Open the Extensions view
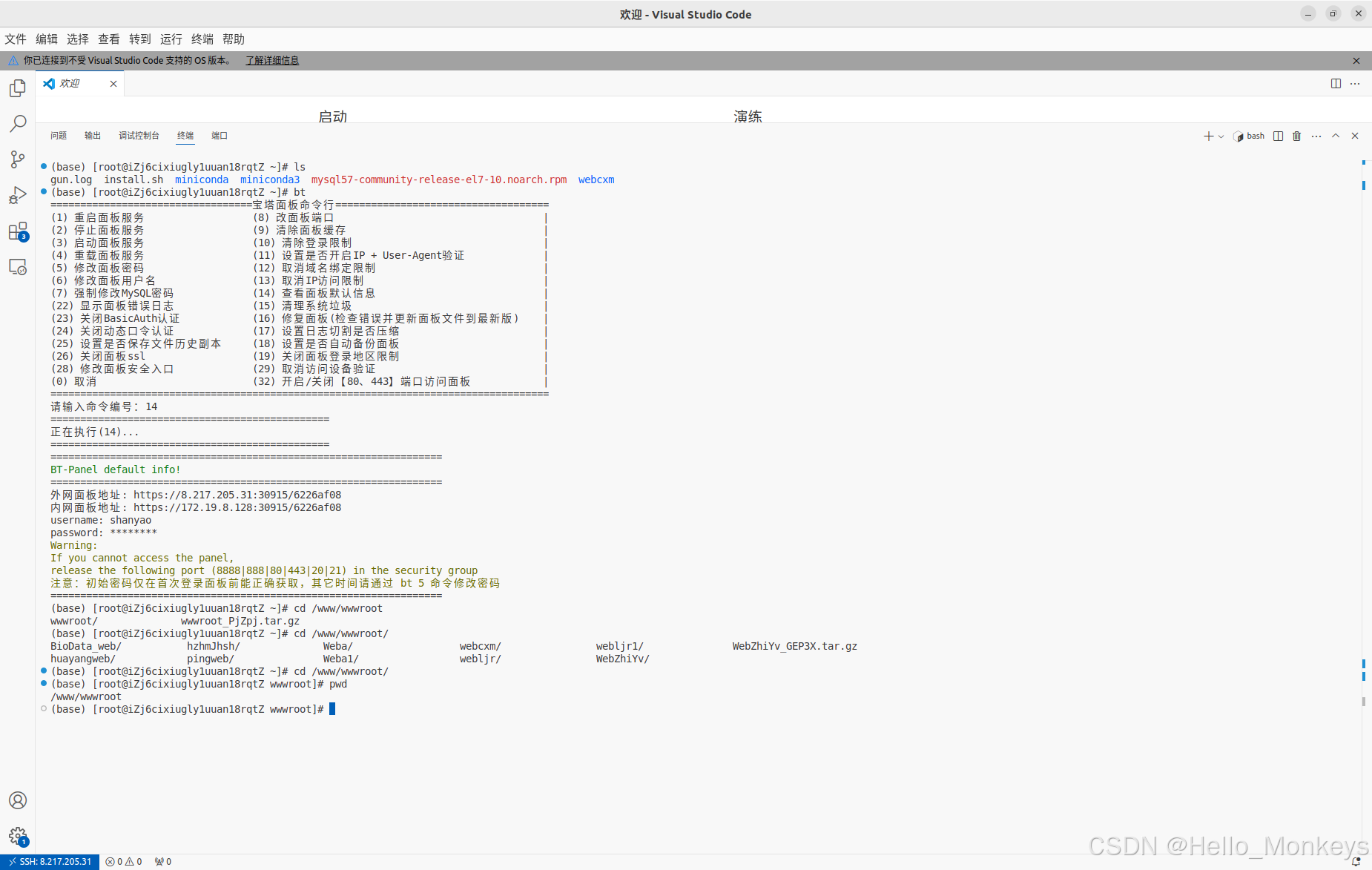Viewport: 1372px width, 870px height. tap(18, 231)
